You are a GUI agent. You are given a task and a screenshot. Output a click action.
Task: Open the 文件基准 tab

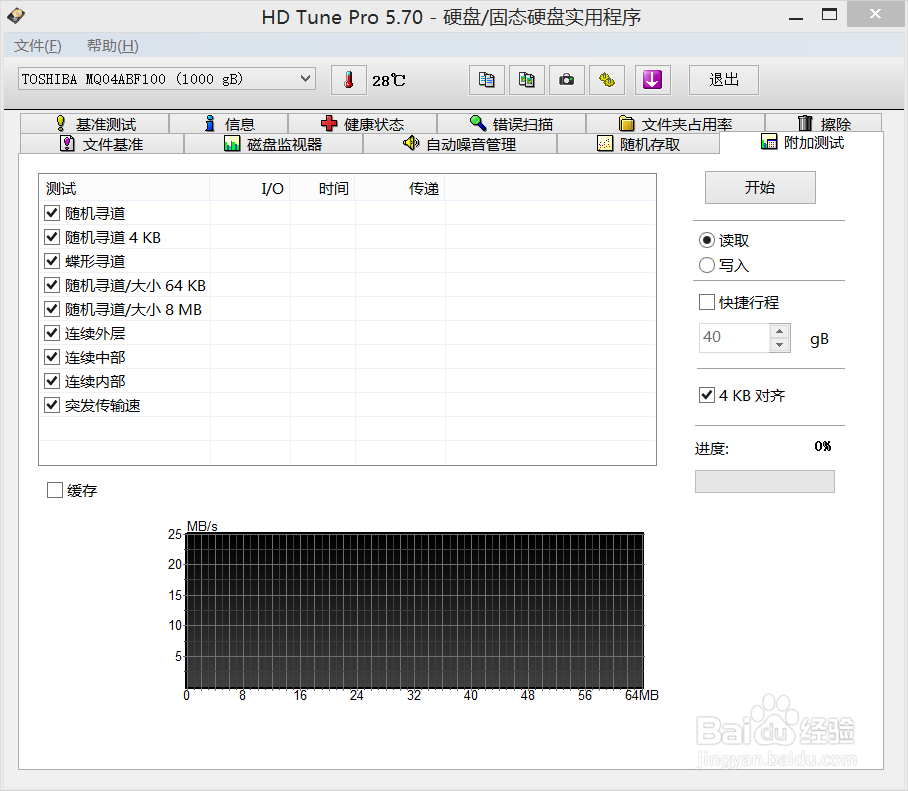pos(102,144)
